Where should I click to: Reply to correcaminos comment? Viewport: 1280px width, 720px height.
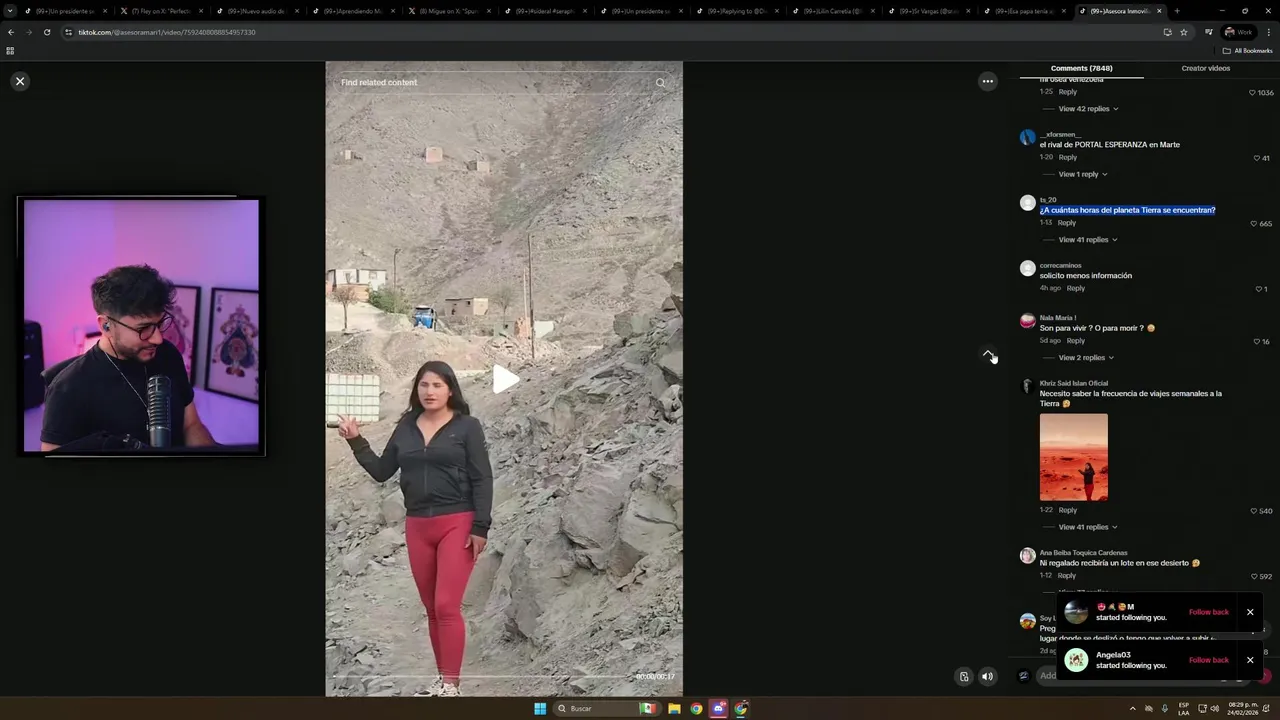tap(1076, 288)
